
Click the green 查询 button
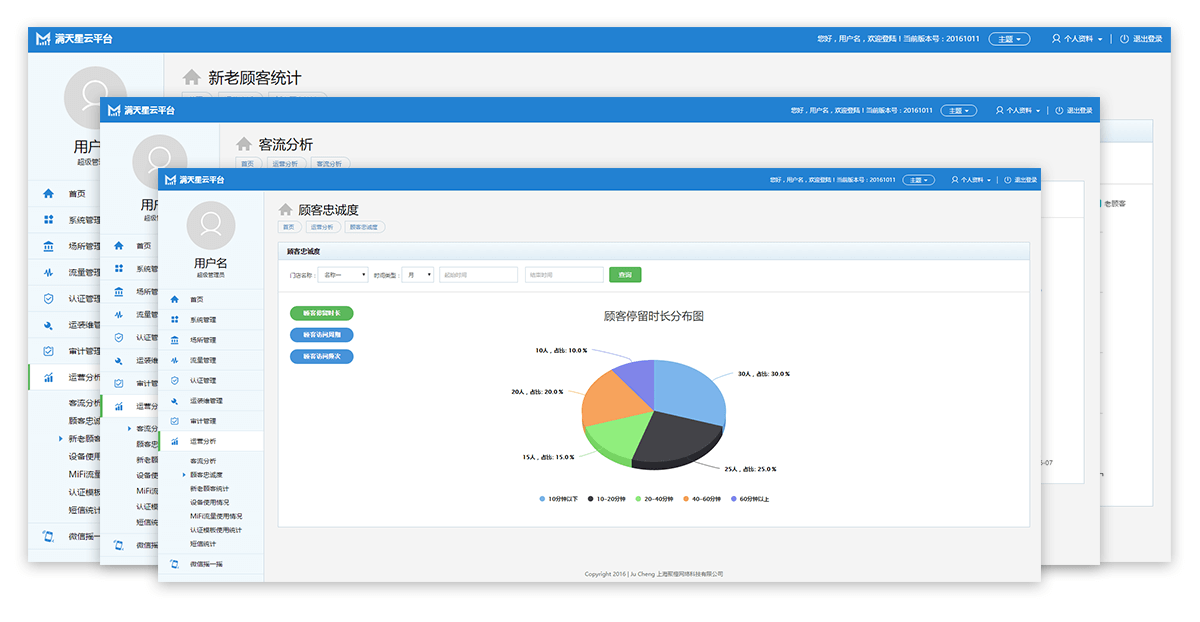pos(625,275)
